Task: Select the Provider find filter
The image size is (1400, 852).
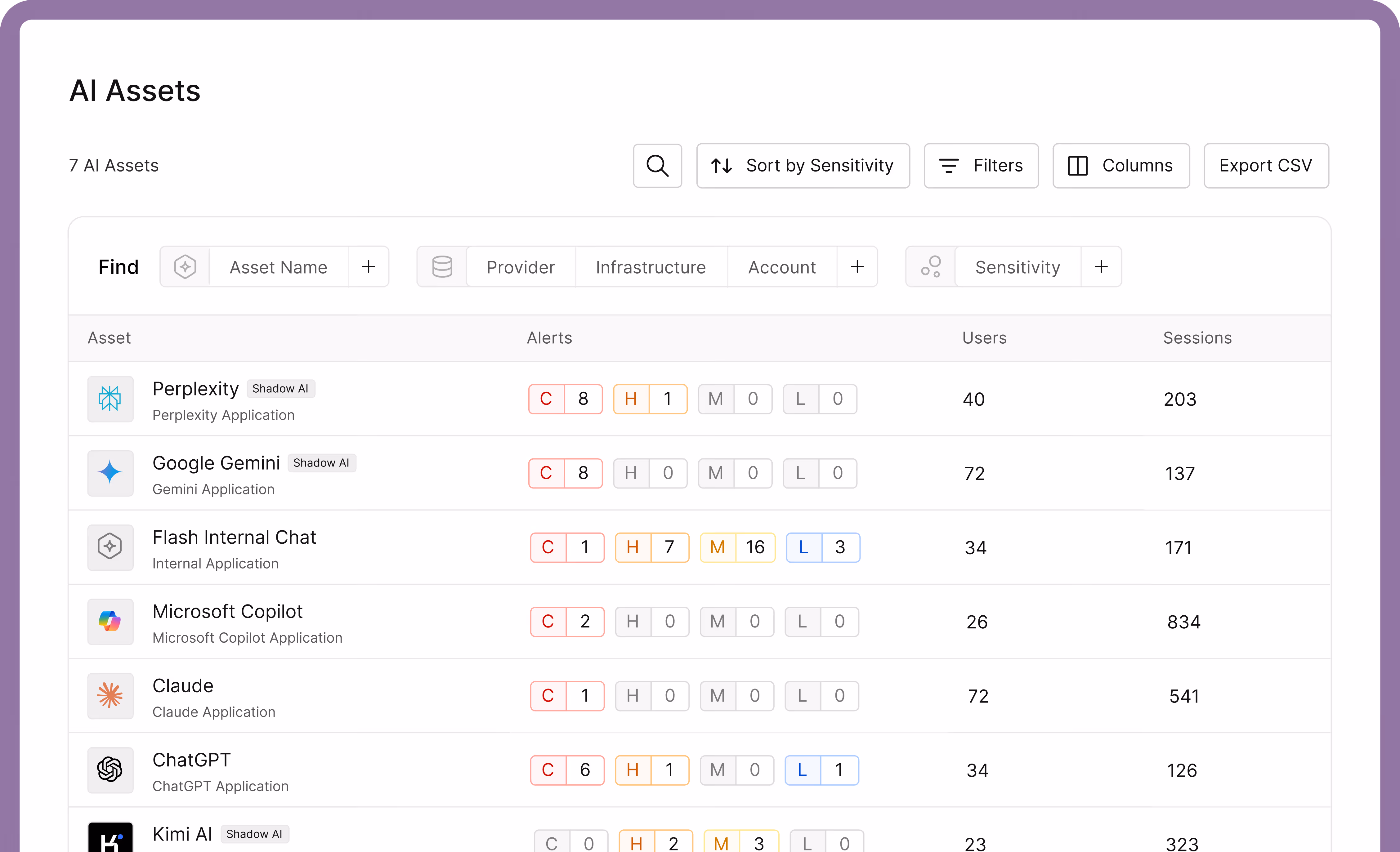Action: 521,267
